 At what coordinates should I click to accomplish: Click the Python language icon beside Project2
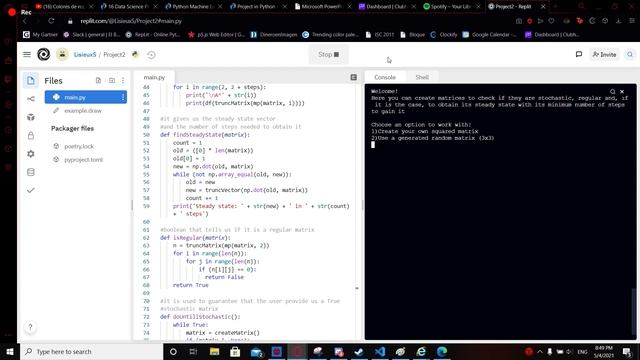pyautogui.click(x=135, y=54)
